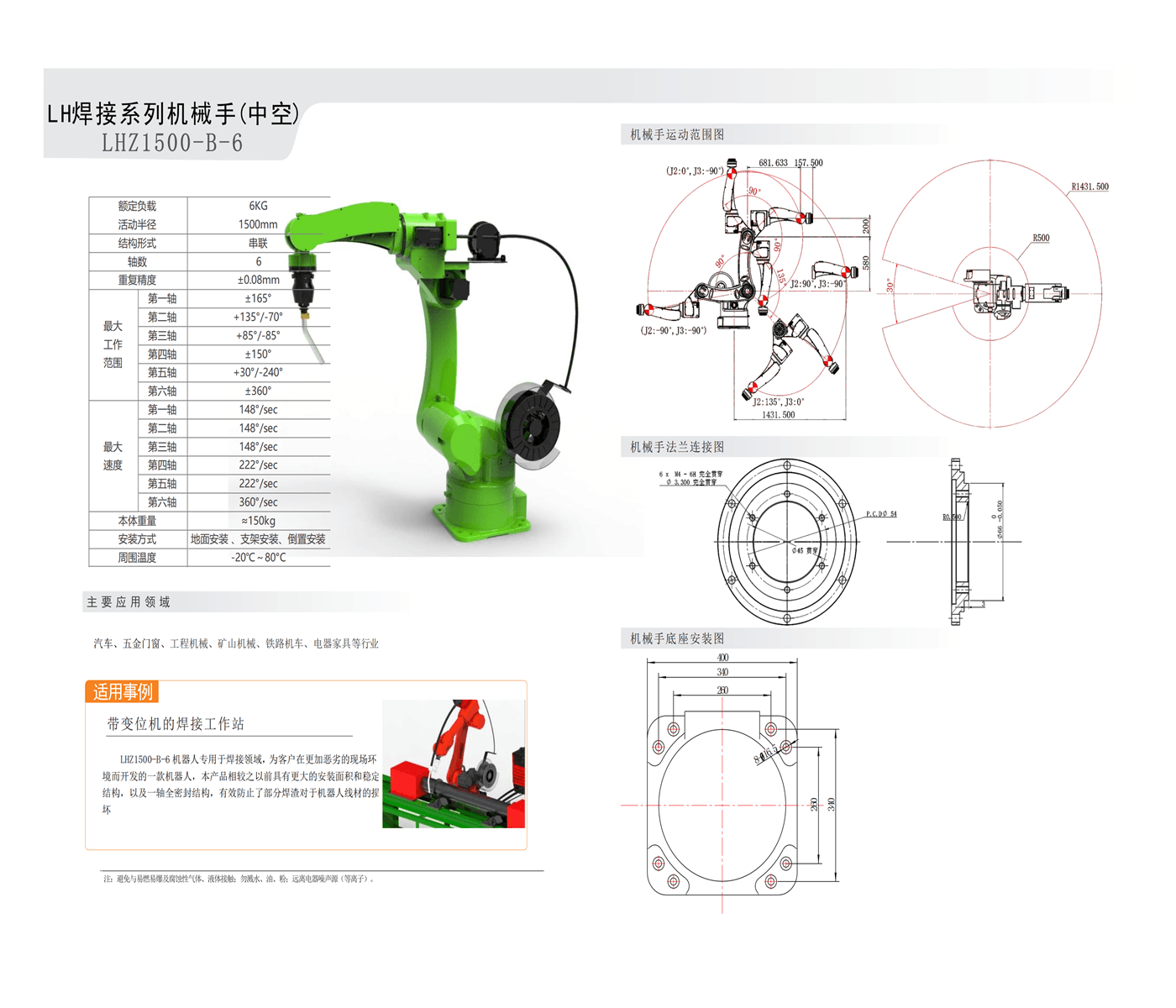
Task: Click the "360°/sec" sixth axis speed
Action: pyautogui.click(x=258, y=502)
